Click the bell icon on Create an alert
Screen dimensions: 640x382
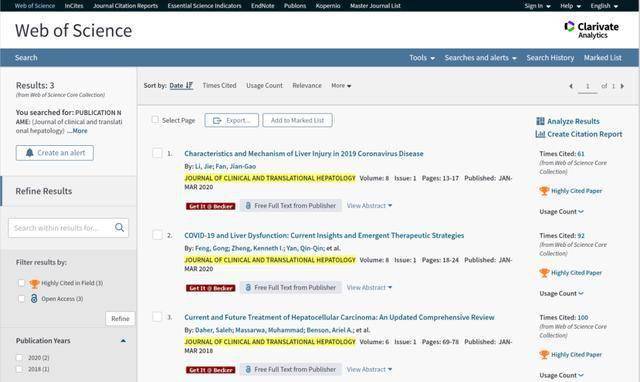coord(29,153)
